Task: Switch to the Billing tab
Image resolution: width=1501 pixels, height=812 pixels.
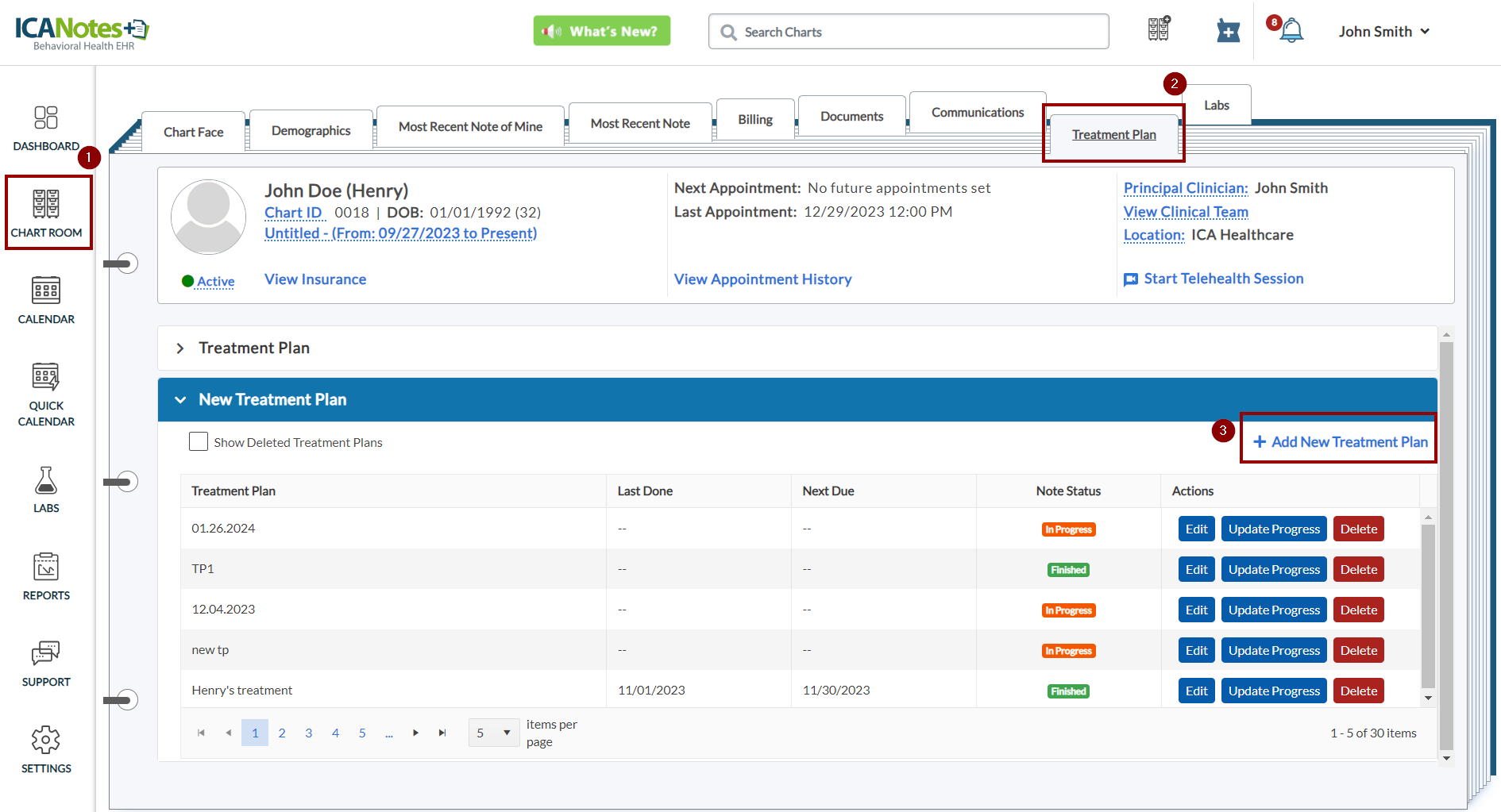Action: coord(754,120)
